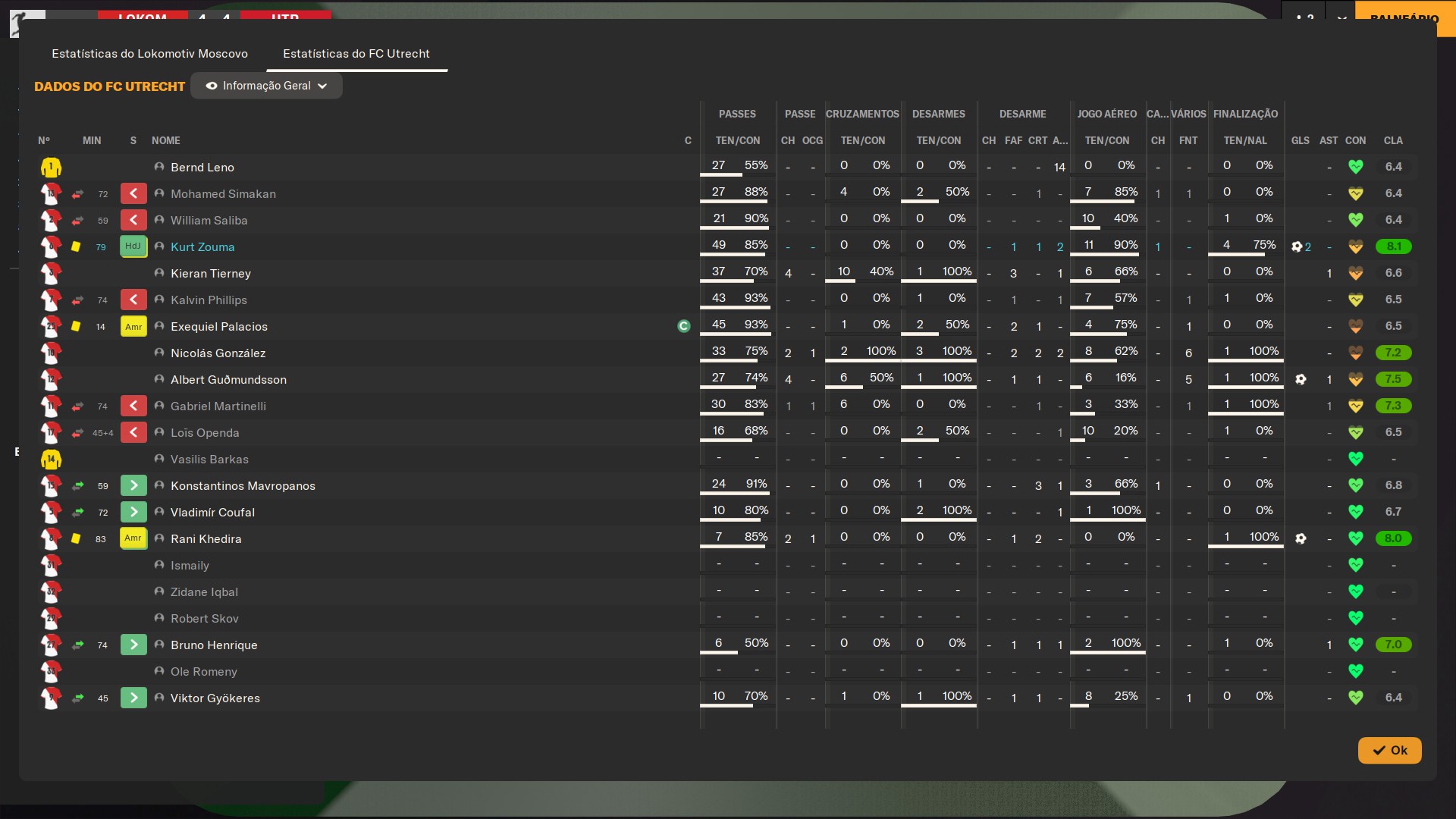The image size is (1456, 819).
Task: Confirm with the Ok button
Action: 1389,750
